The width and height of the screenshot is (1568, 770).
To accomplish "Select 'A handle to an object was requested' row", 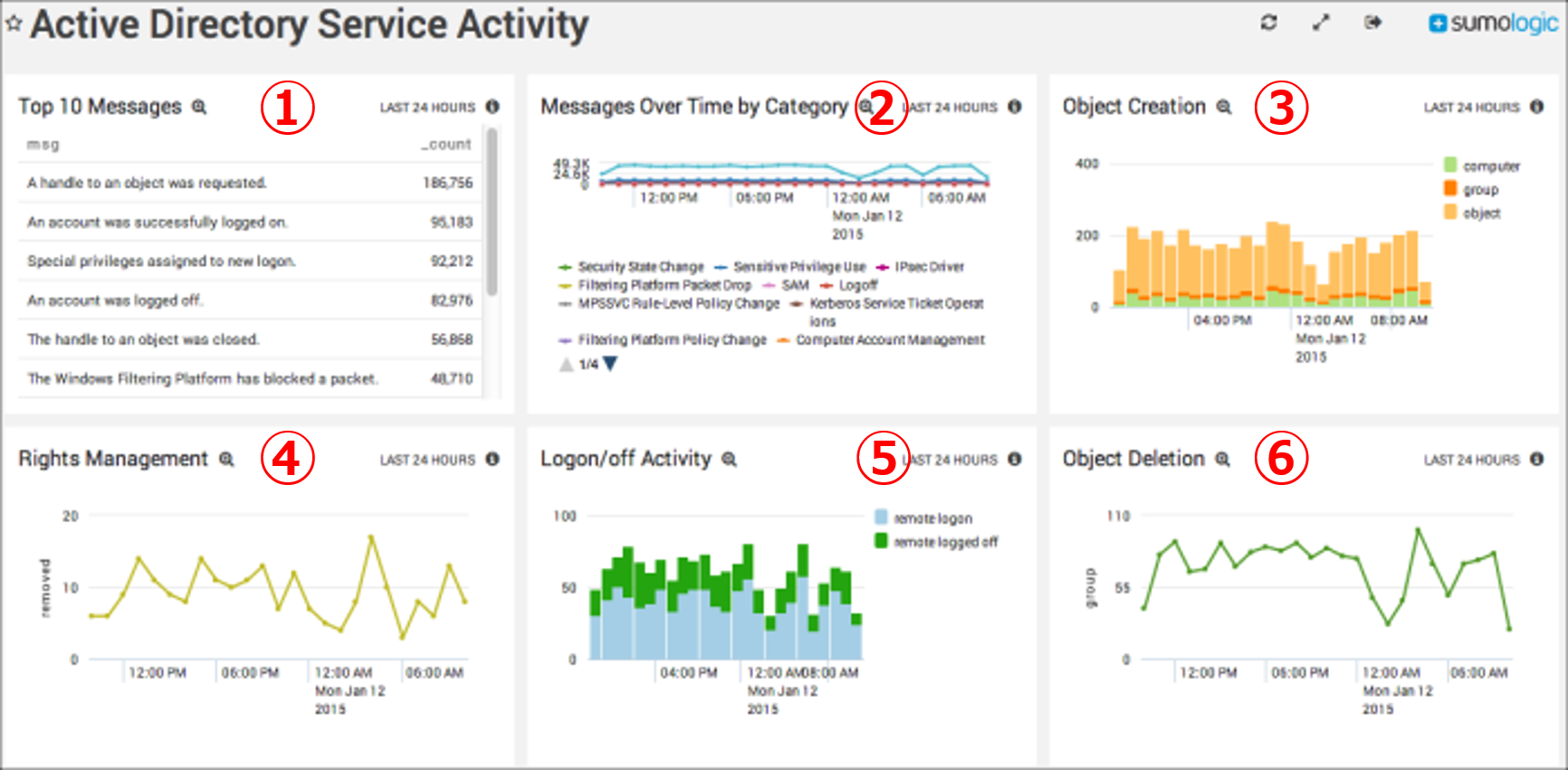I will [x=250, y=183].
